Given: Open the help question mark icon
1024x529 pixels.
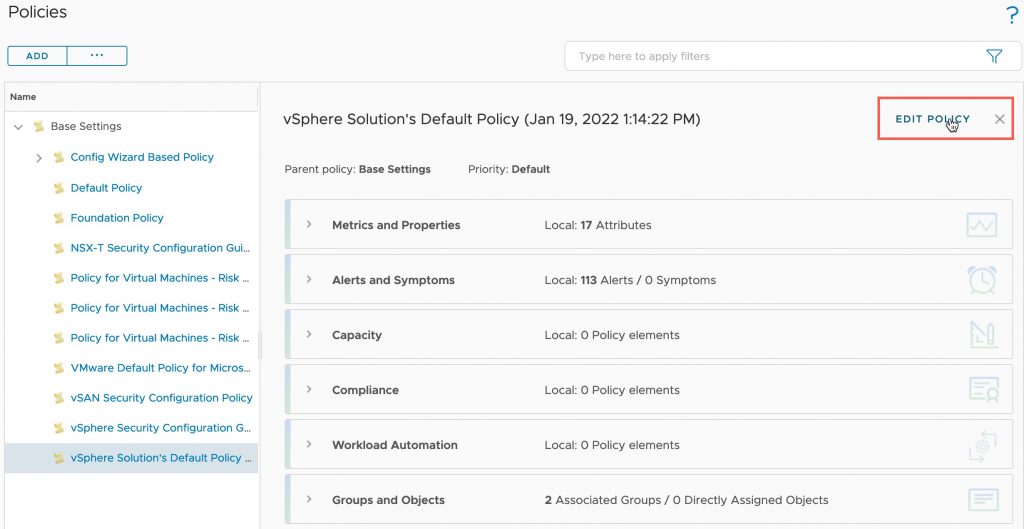Looking at the screenshot, I should pos(1012,15).
